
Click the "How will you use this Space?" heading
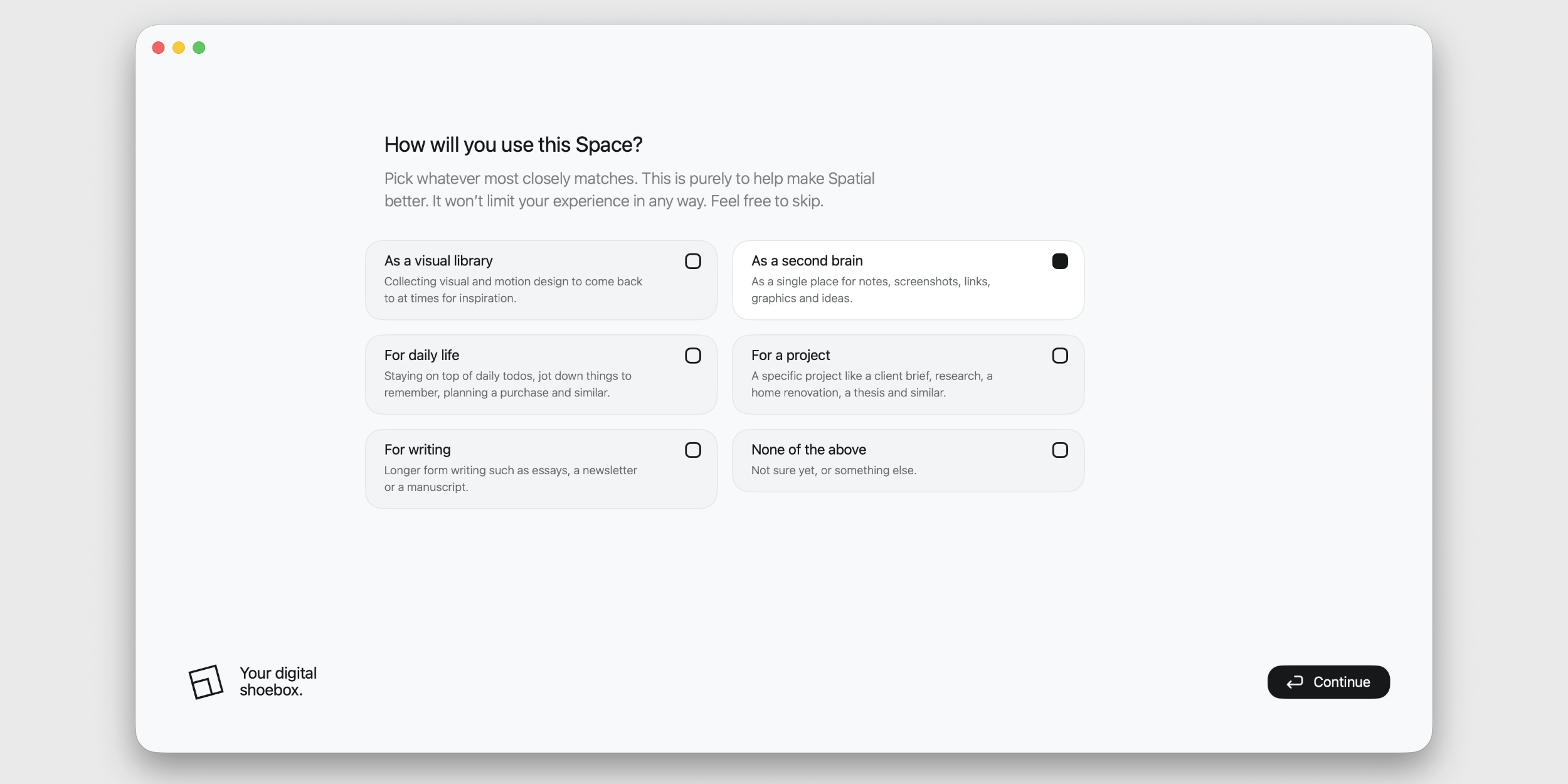(513, 145)
